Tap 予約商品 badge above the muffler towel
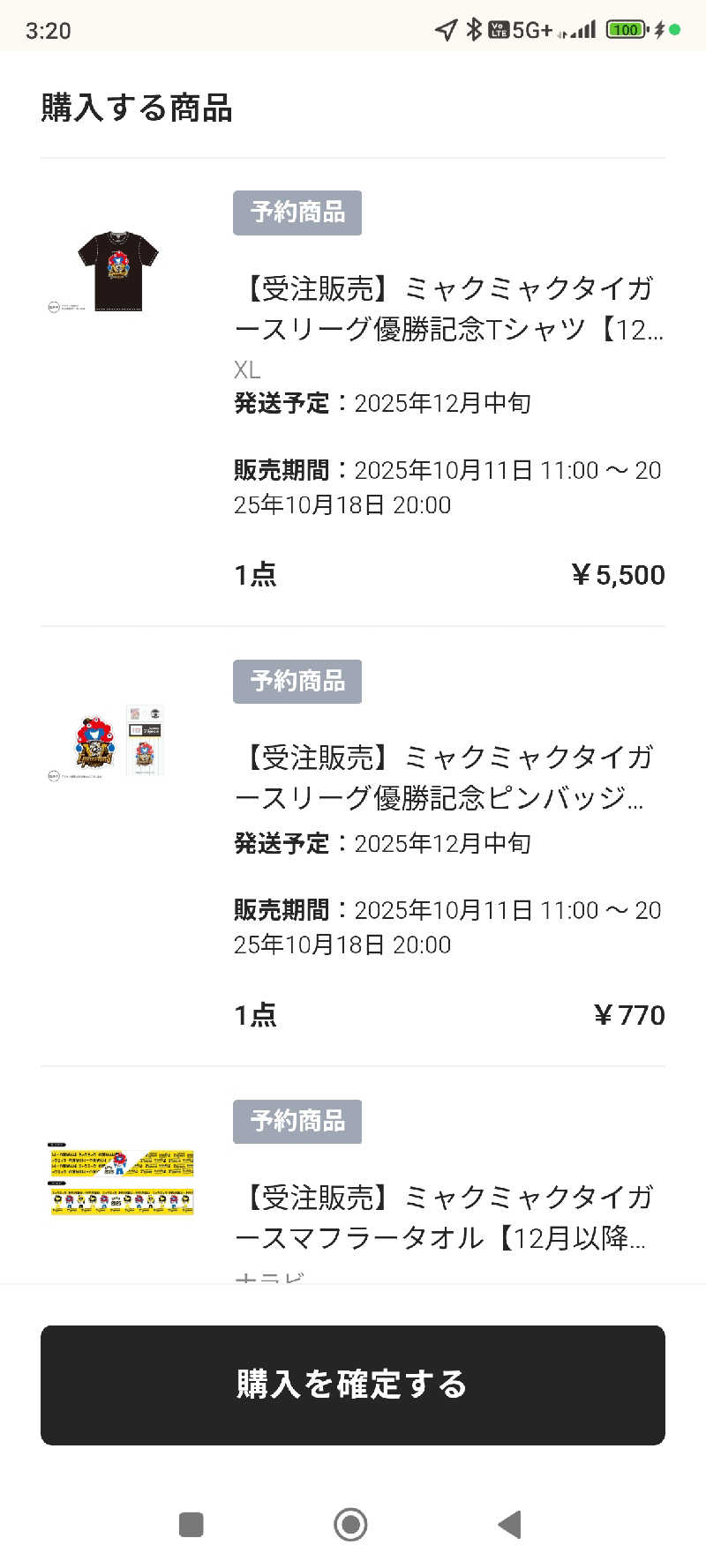This screenshot has height=1568, width=706. coord(297,1122)
